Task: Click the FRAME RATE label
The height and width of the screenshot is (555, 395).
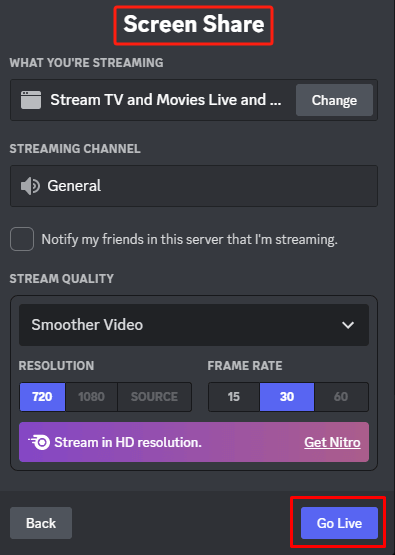Action: 245,366
